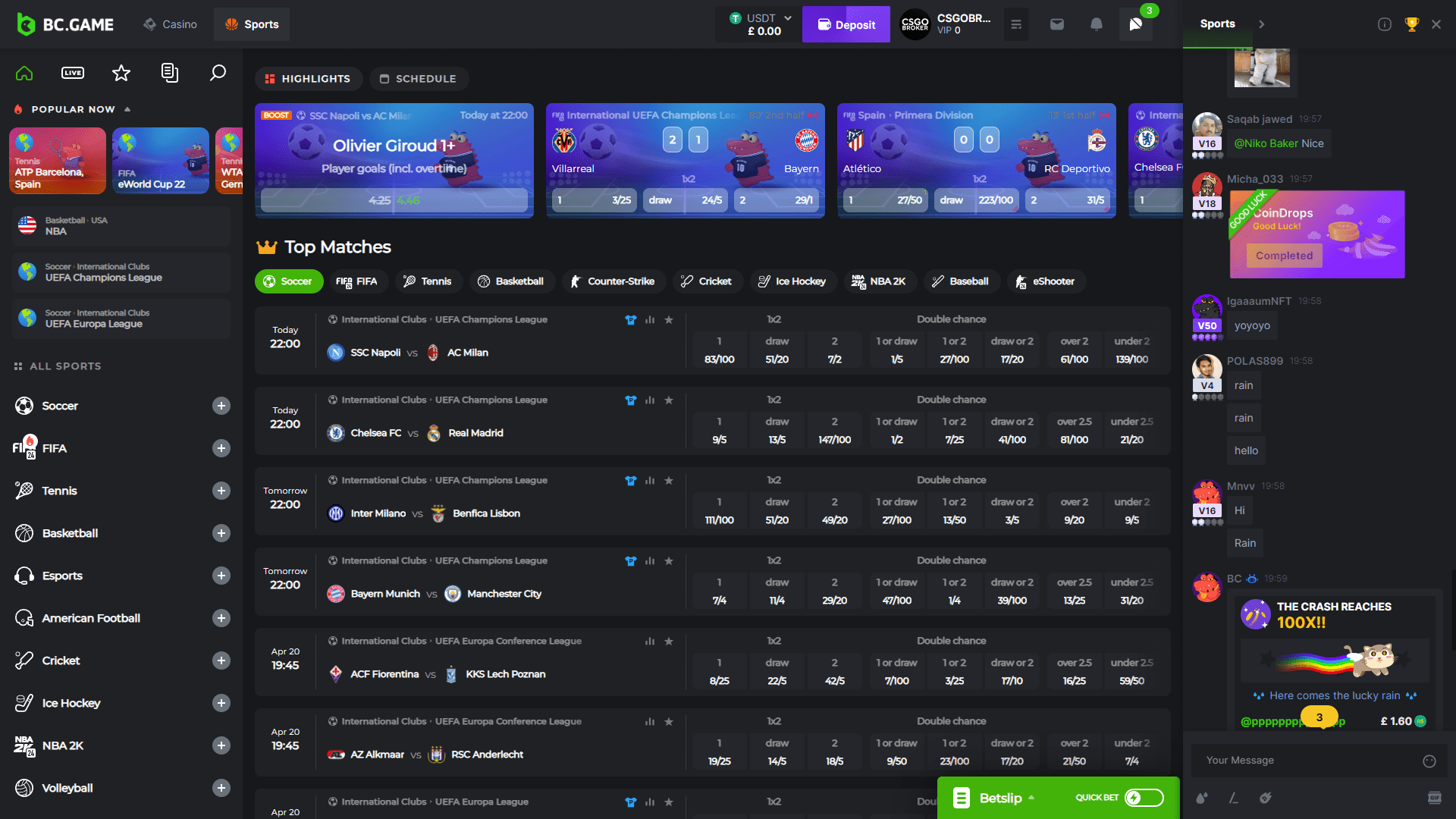Open UEFA Europa League sidebar link
Viewport: 1456px width, 819px height.
(121, 318)
